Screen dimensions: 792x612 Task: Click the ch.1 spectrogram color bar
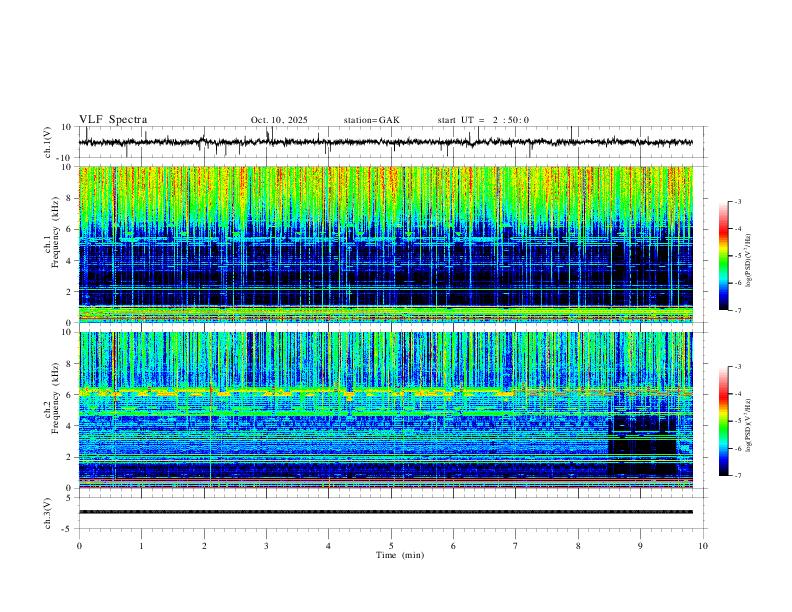click(724, 256)
